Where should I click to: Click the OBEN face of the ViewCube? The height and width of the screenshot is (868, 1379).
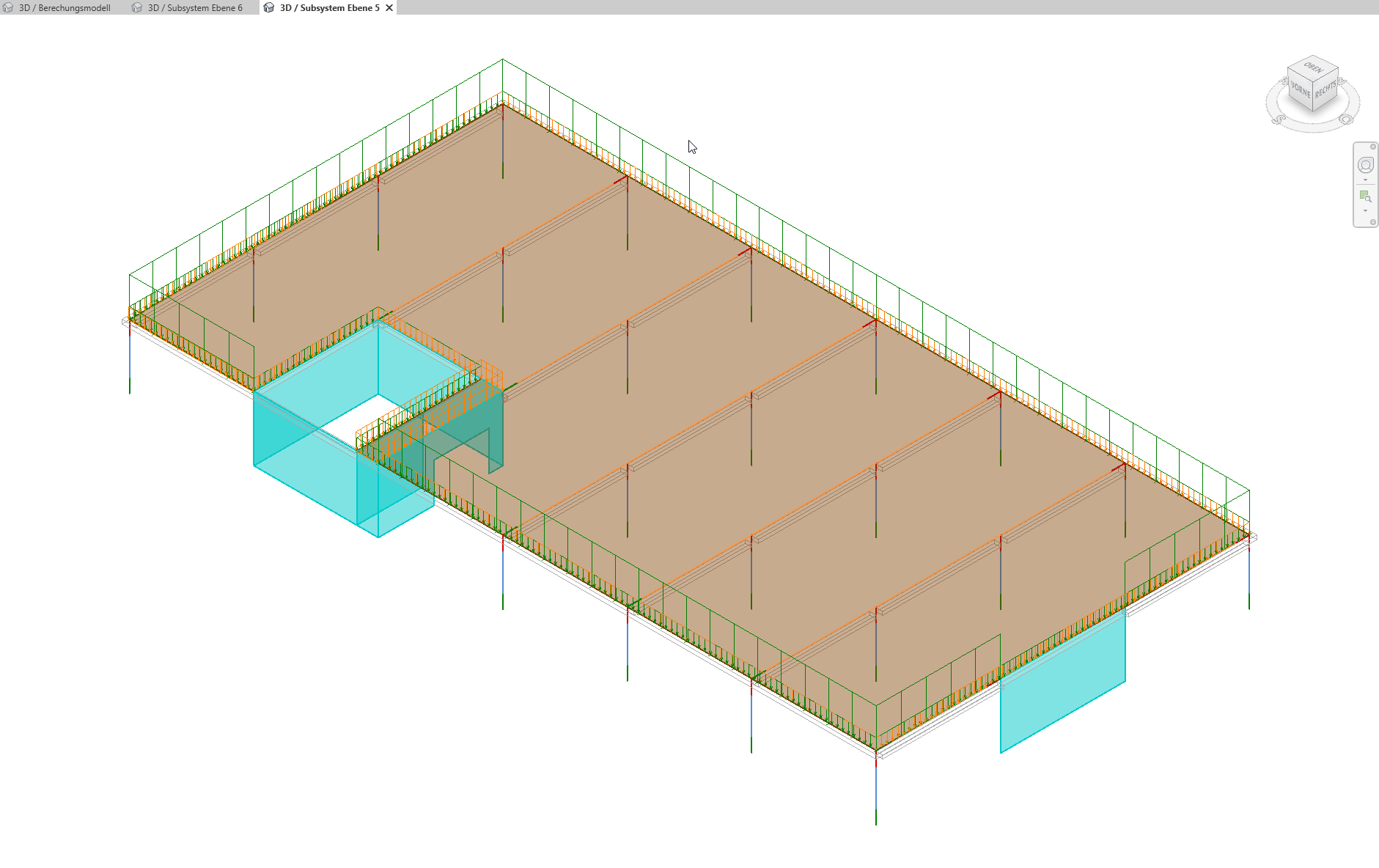[x=1313, y=67]
